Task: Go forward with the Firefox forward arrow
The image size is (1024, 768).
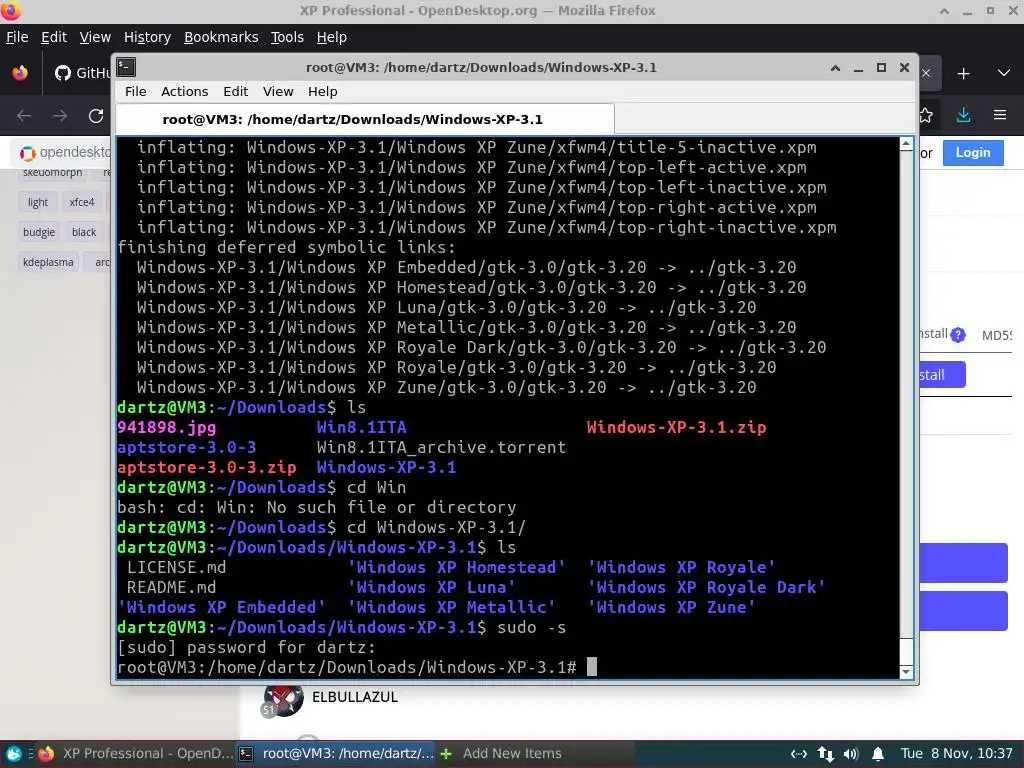Action: tap(60, 116)
